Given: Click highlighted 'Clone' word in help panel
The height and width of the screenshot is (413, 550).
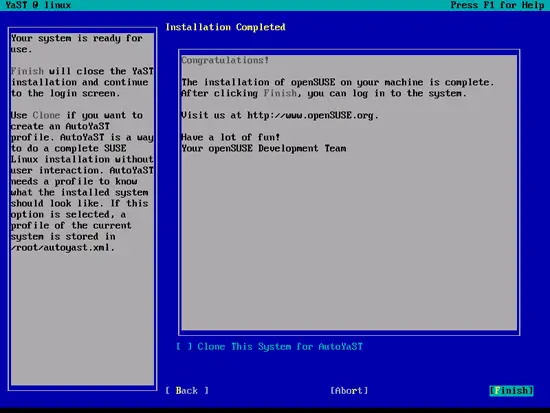Looking at the screenshot, I should tap(46, 115).
